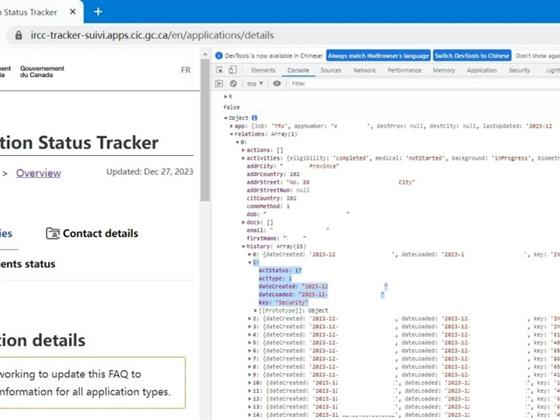Expand the activities object entry

244,158
